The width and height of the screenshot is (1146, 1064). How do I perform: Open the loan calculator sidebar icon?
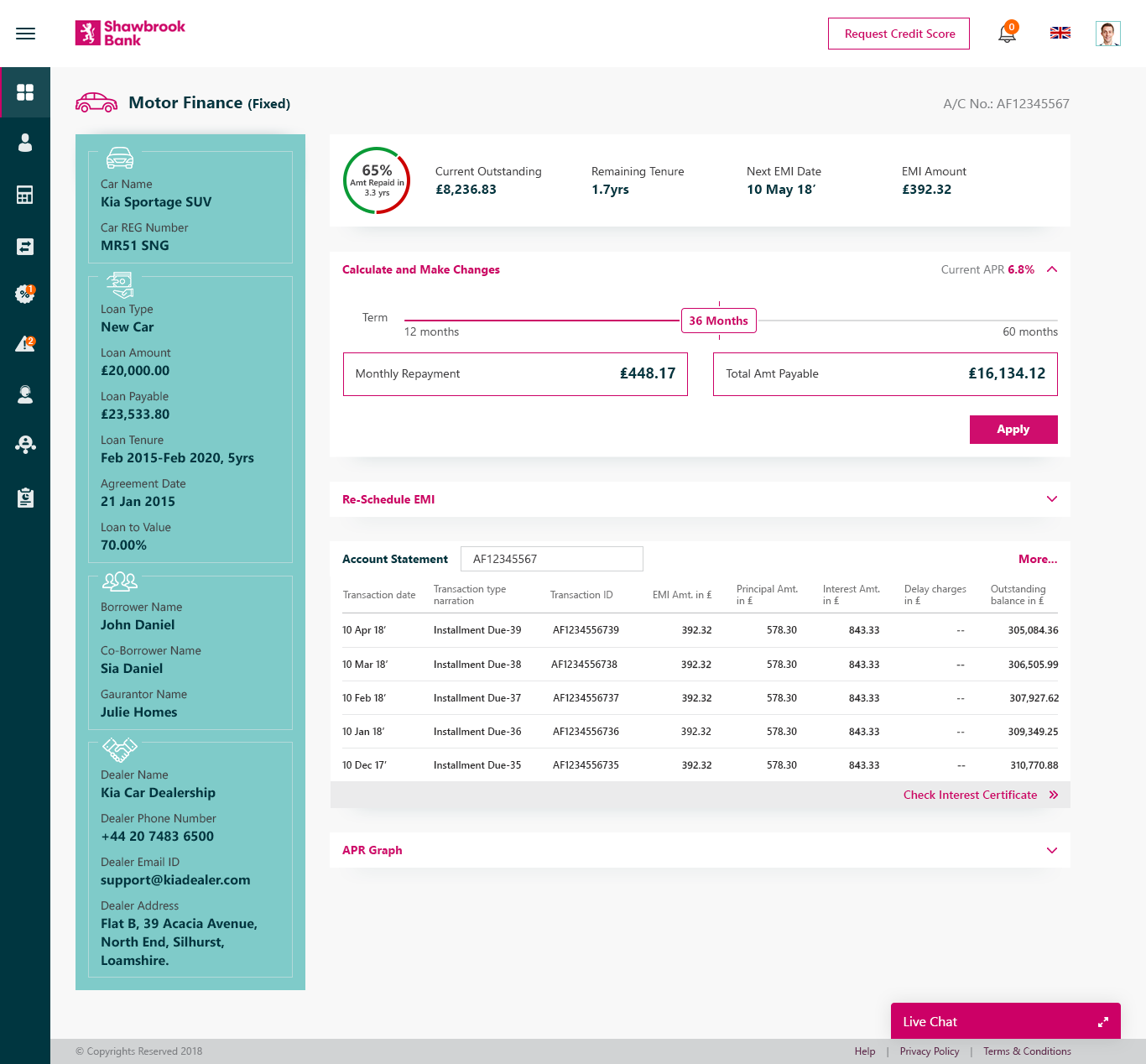click(x=25, y=195)
